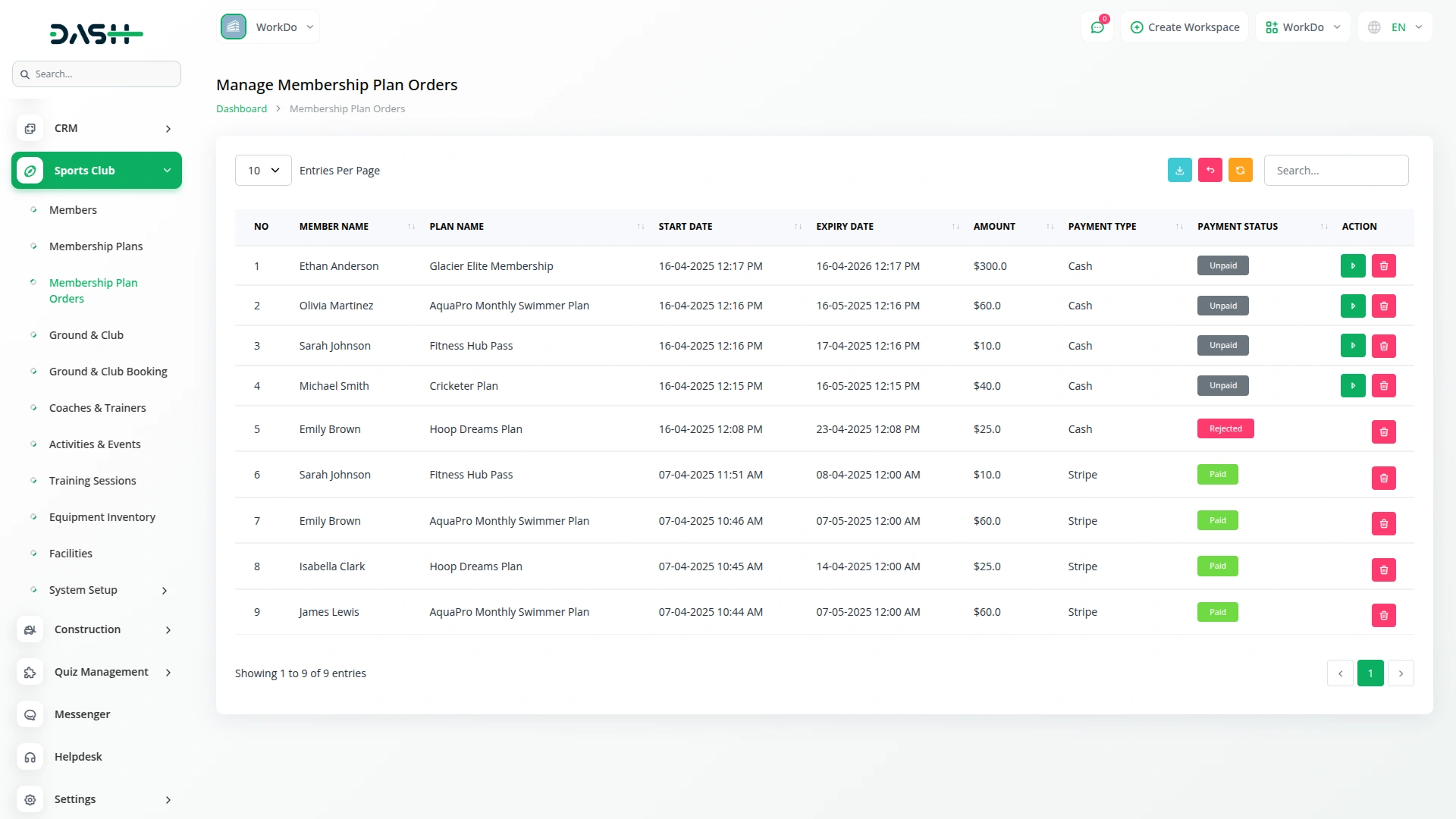Approve Ethan Anderson's order with the green play icon
Viewport: 1456px width, 819px height.
(x=1352, y=266)
